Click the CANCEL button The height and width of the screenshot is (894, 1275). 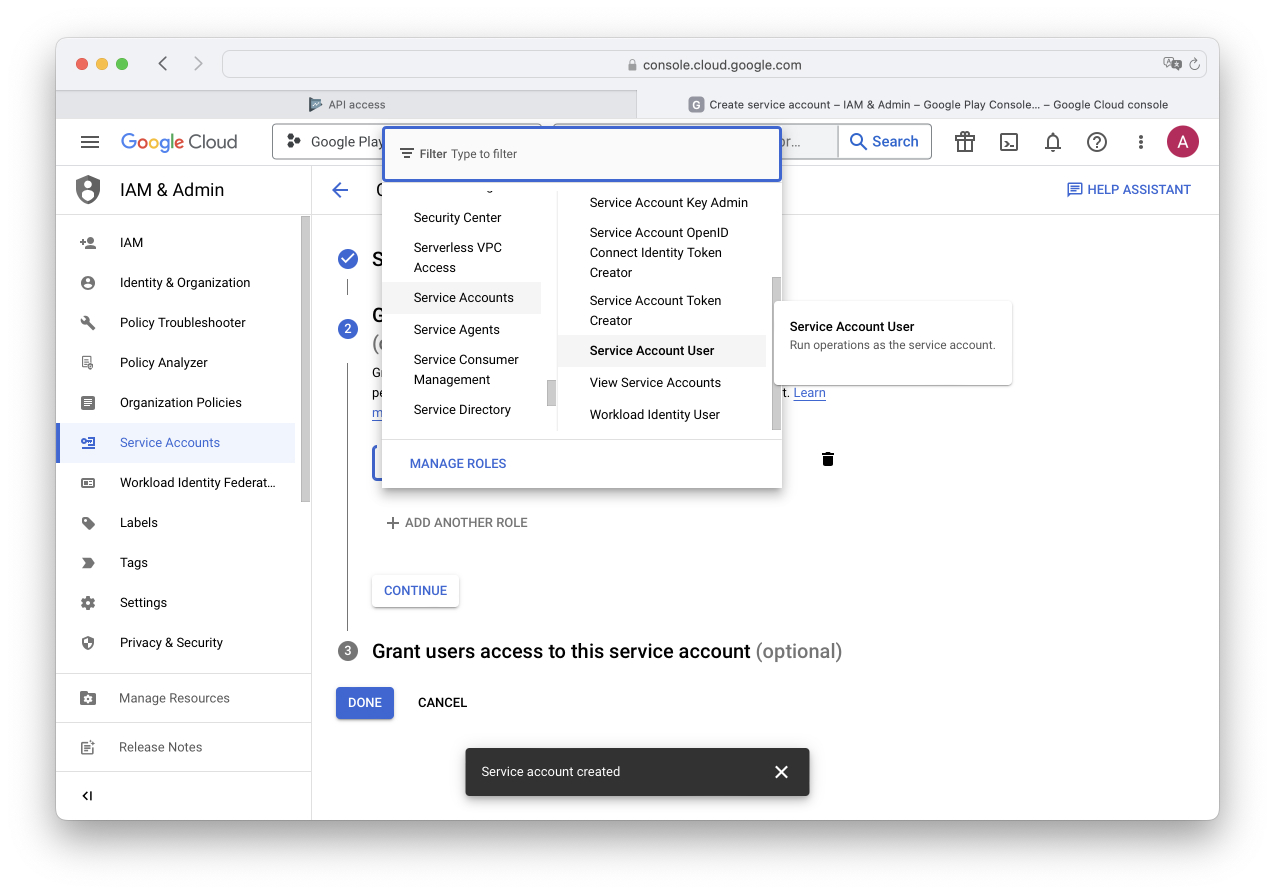pos(442,703)
